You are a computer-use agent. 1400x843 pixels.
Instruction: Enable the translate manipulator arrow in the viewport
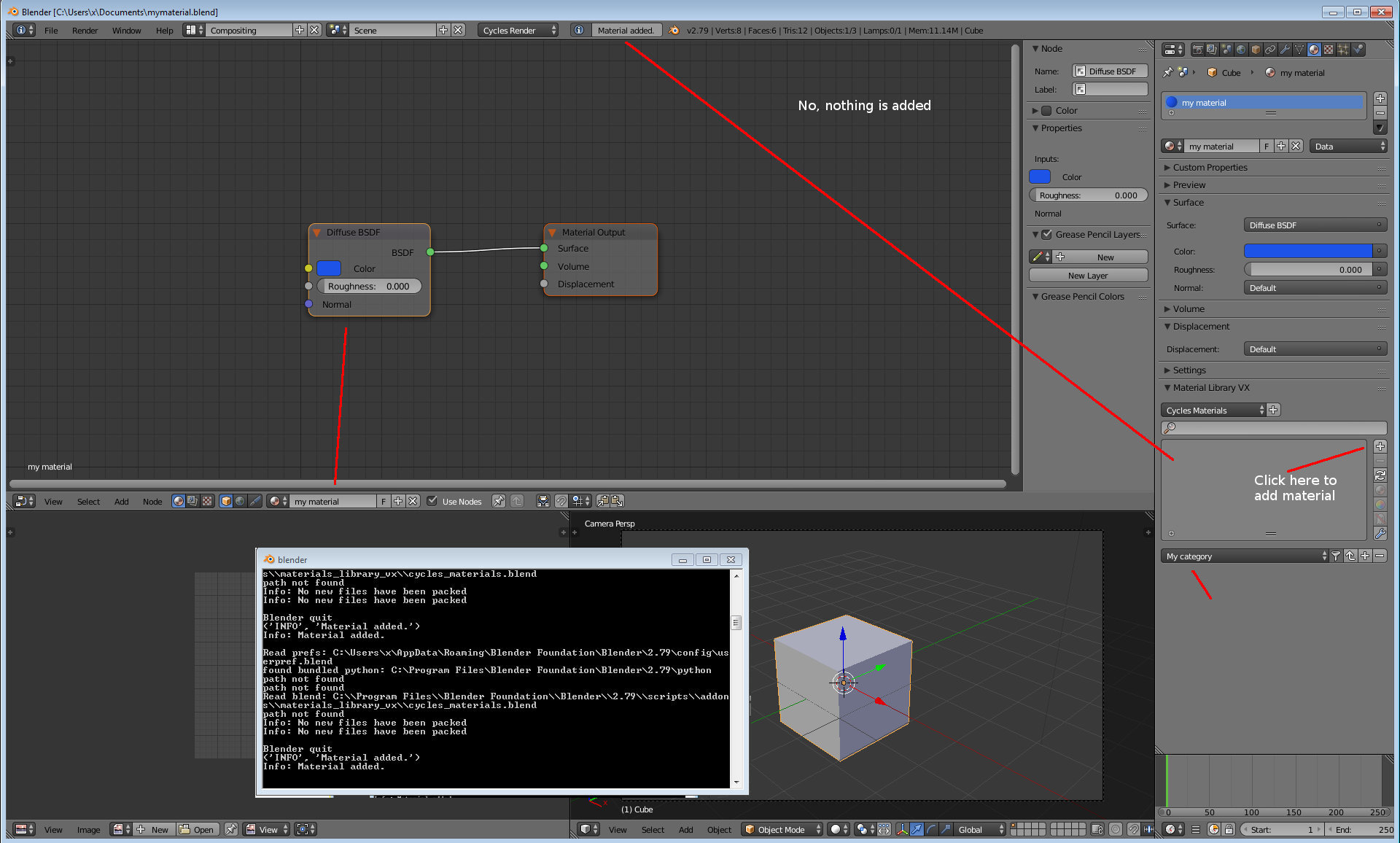(x=917, y=829)
